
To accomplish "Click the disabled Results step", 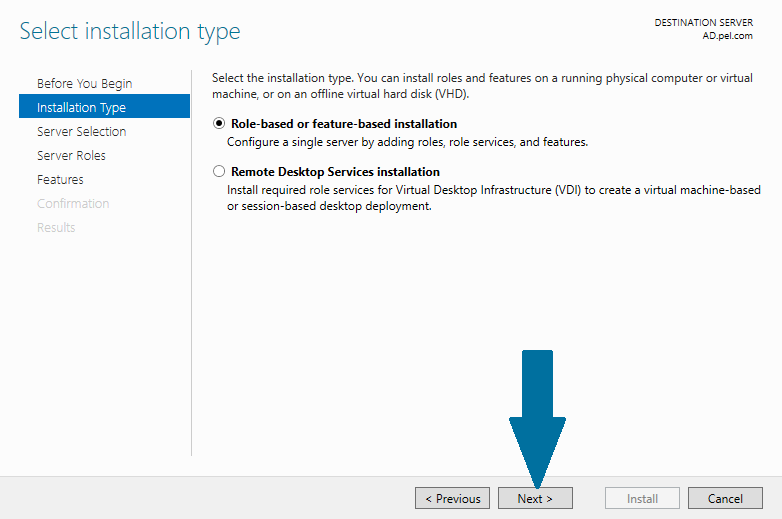I will (x=56, y=227).
